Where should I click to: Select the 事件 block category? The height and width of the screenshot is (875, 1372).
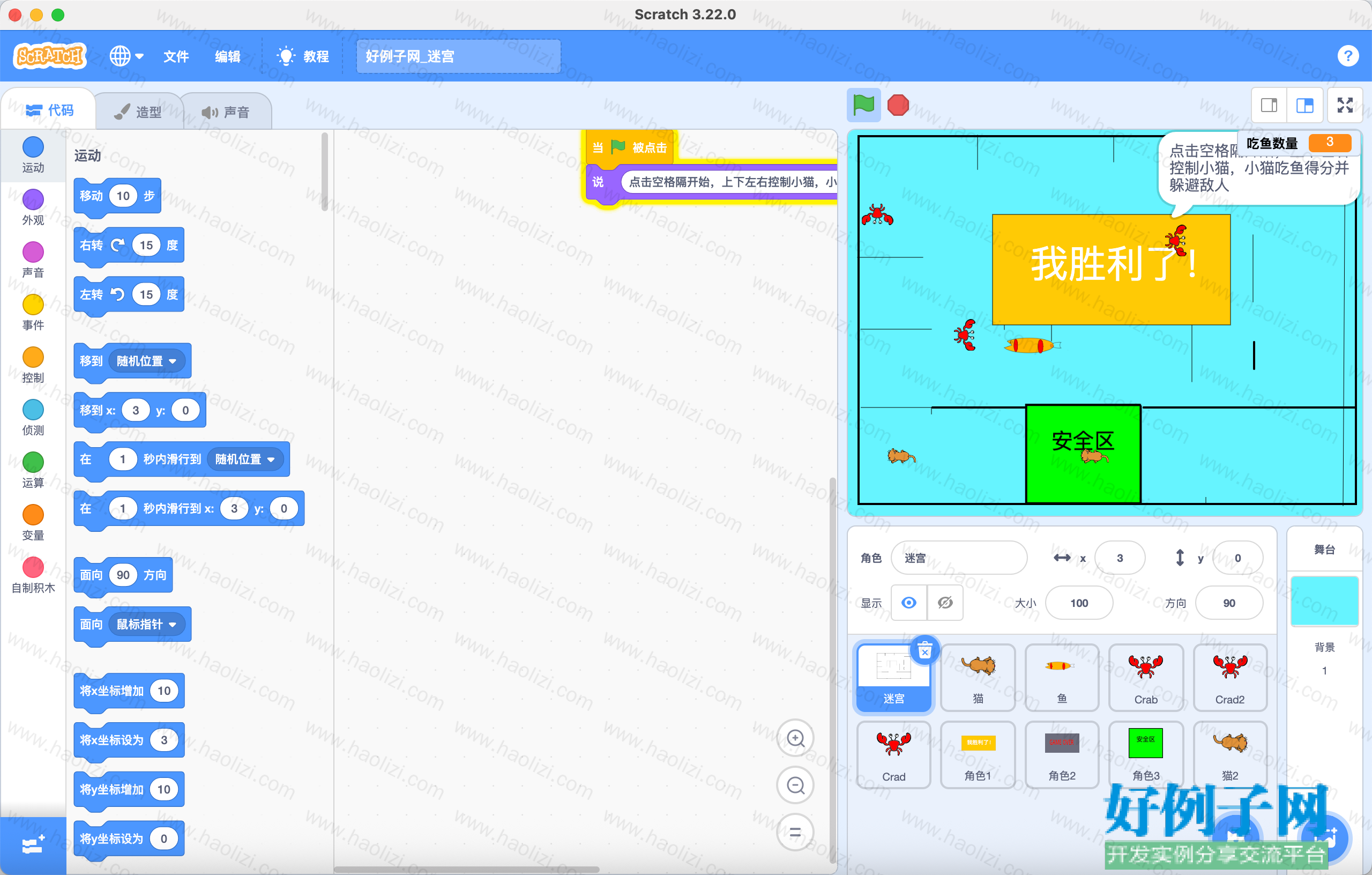pyautogui.click(x=33, y=313)
